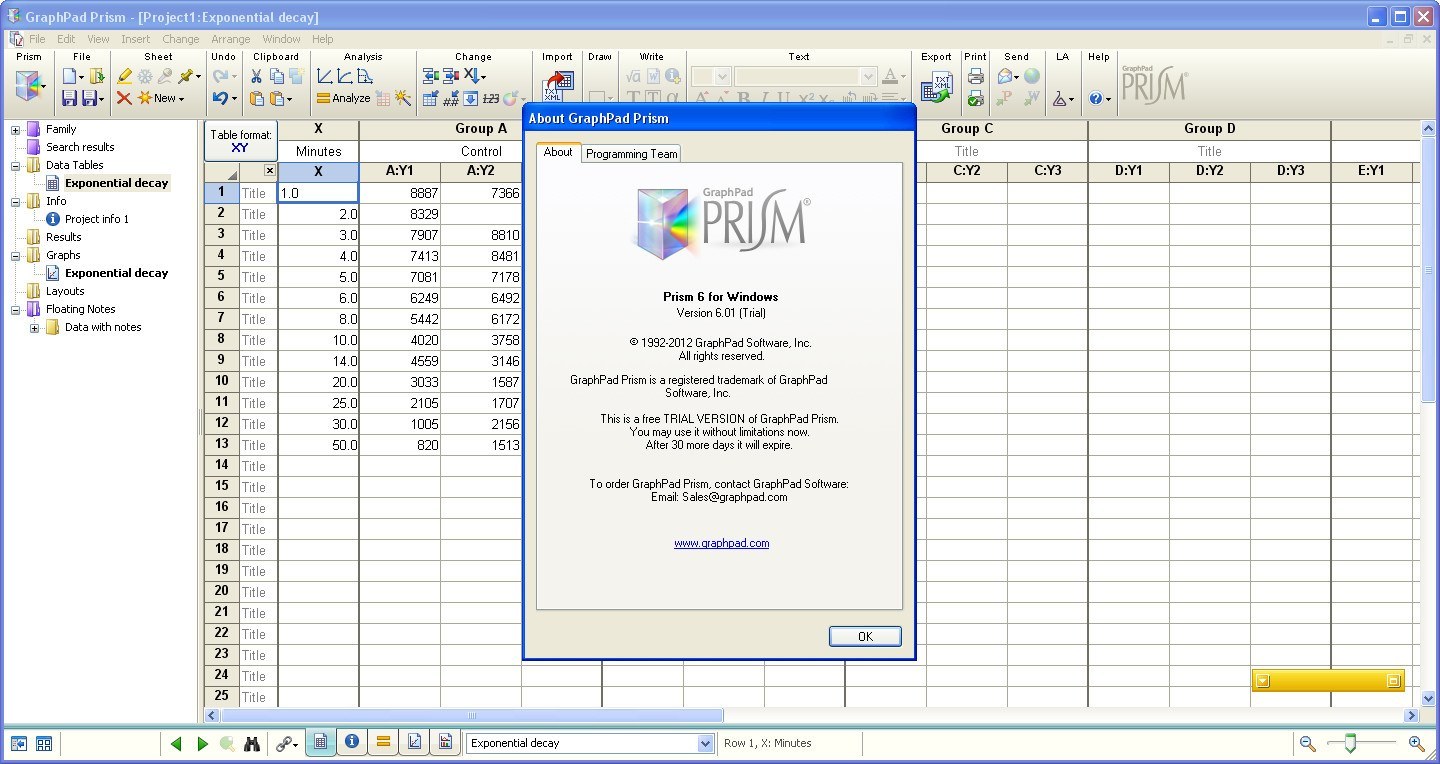Expand the Family tree node
The image size is (1440, 764).
16,129
